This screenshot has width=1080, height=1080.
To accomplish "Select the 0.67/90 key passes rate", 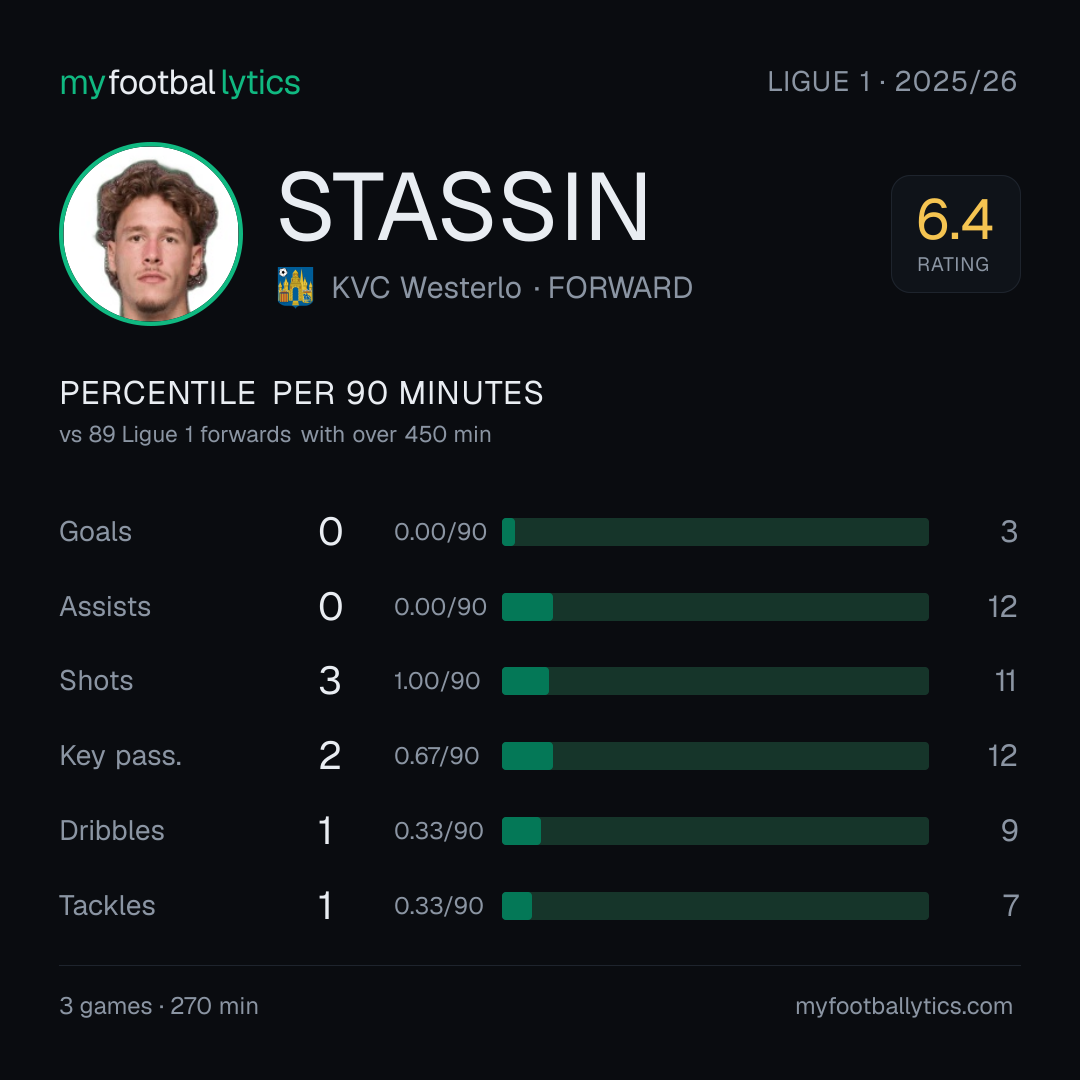I will [437, 756].
